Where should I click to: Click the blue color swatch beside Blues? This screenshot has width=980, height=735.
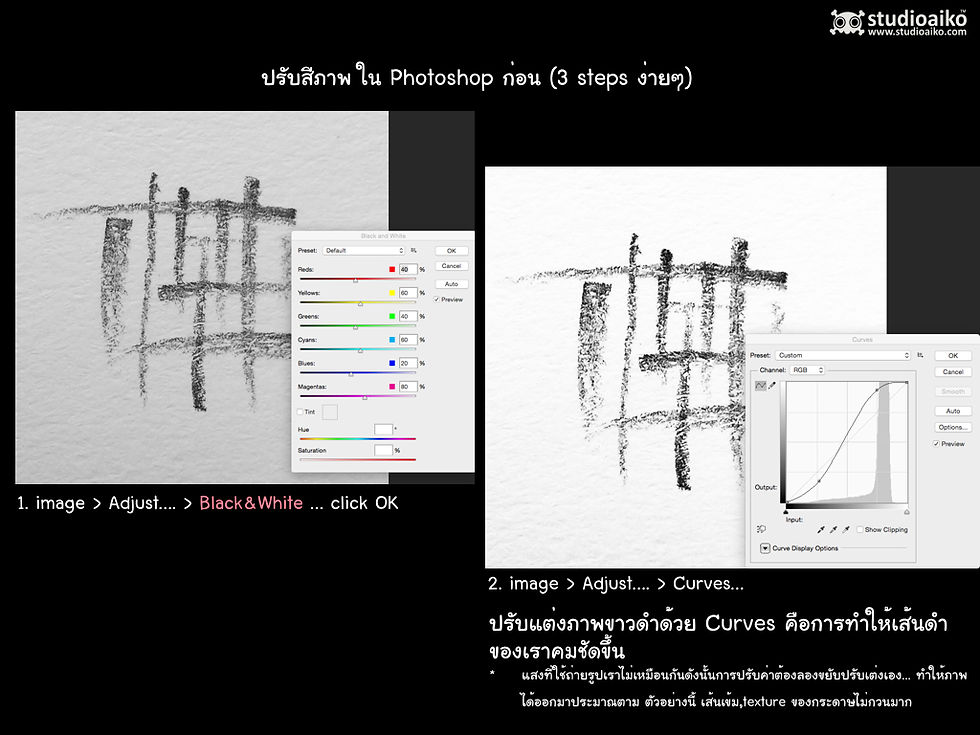click(392, 363)
